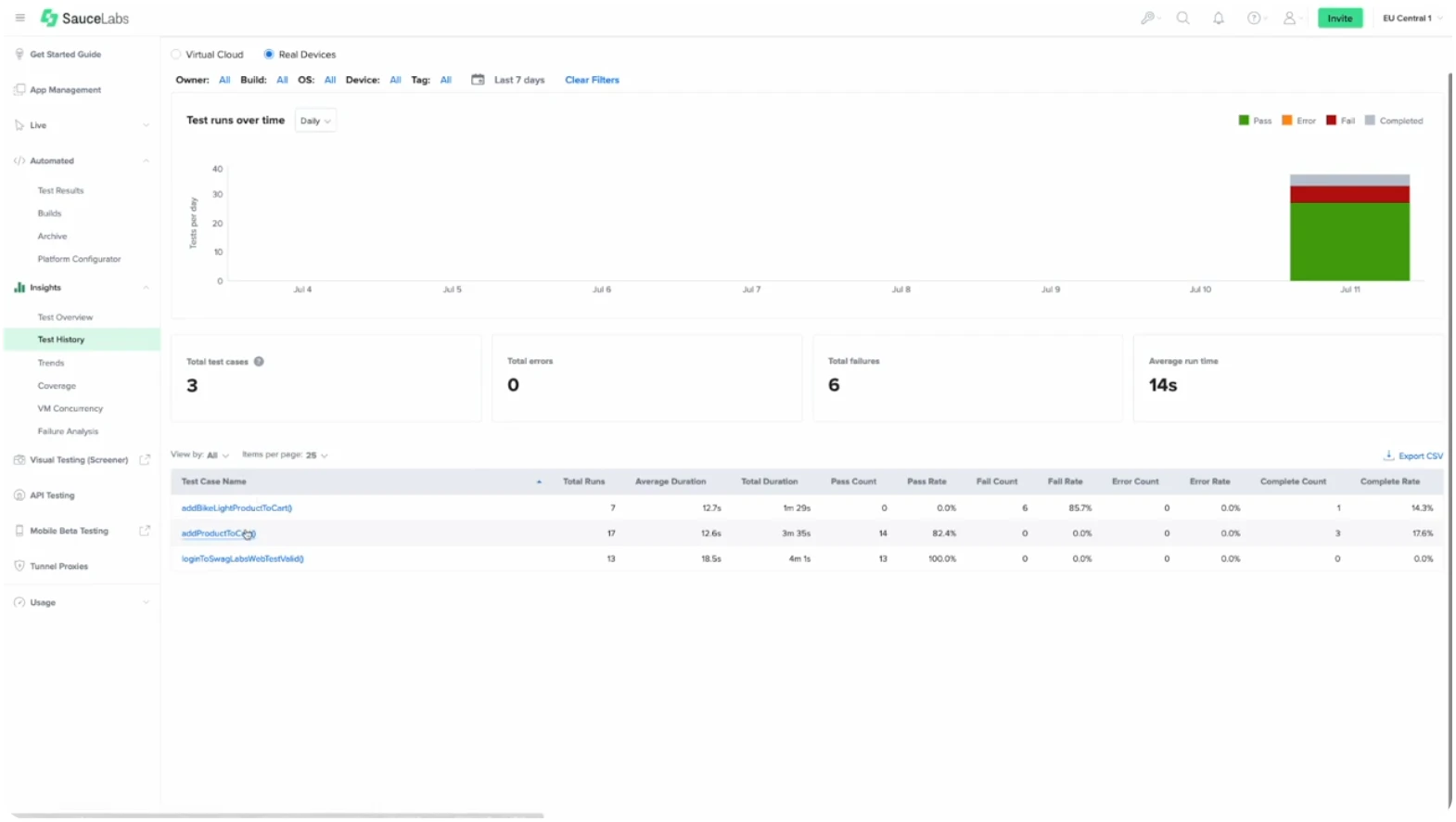The height and width of the screenshot is (822, 1456).
Task: Open the Daily interval dropdown
Action: (x=315, y=121)
